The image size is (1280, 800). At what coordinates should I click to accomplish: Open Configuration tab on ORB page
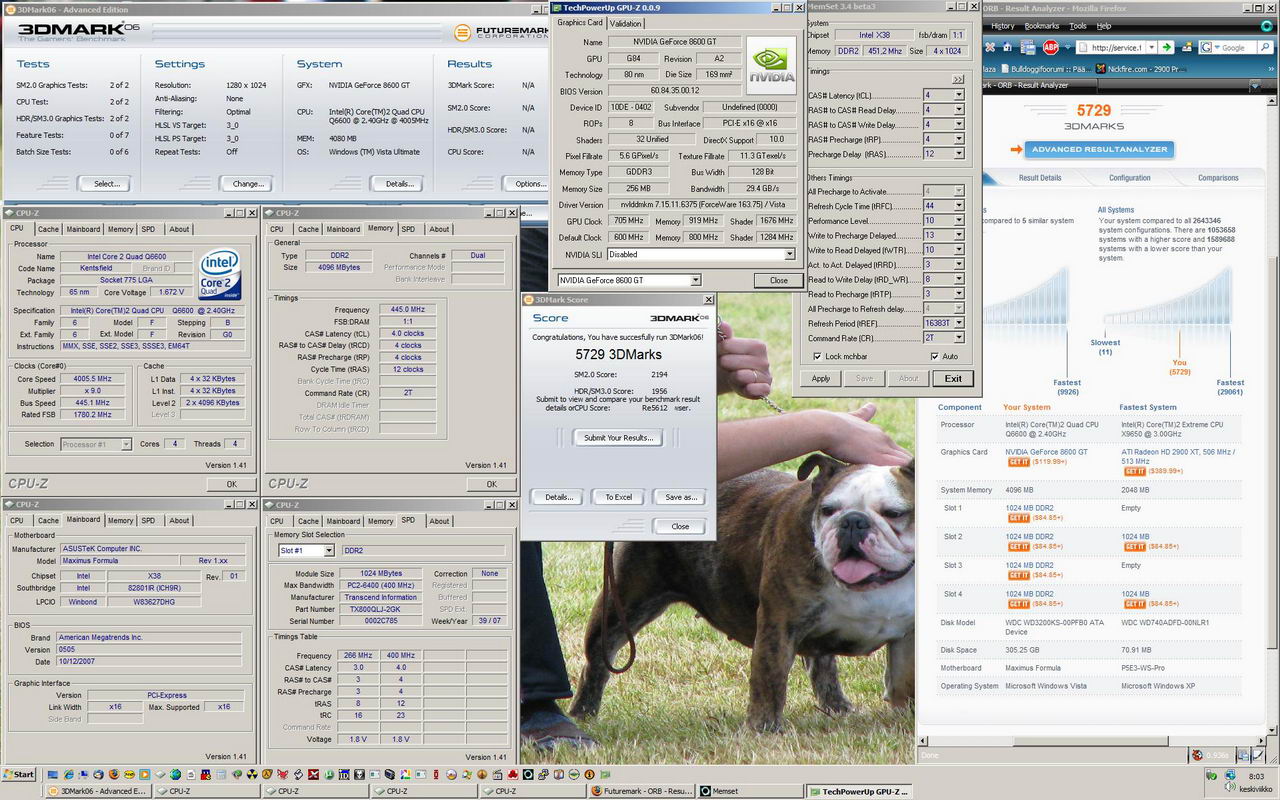point(1129,178)
